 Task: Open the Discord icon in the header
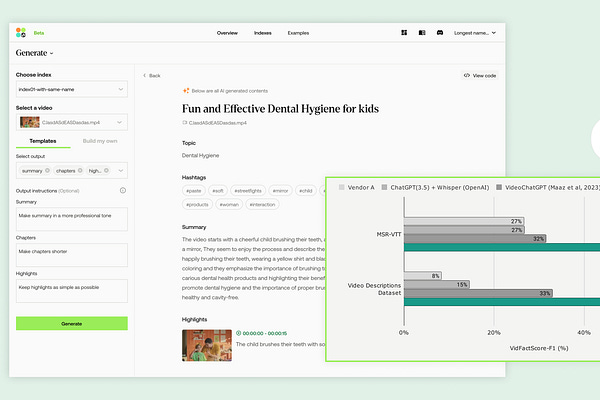(440, 33)
